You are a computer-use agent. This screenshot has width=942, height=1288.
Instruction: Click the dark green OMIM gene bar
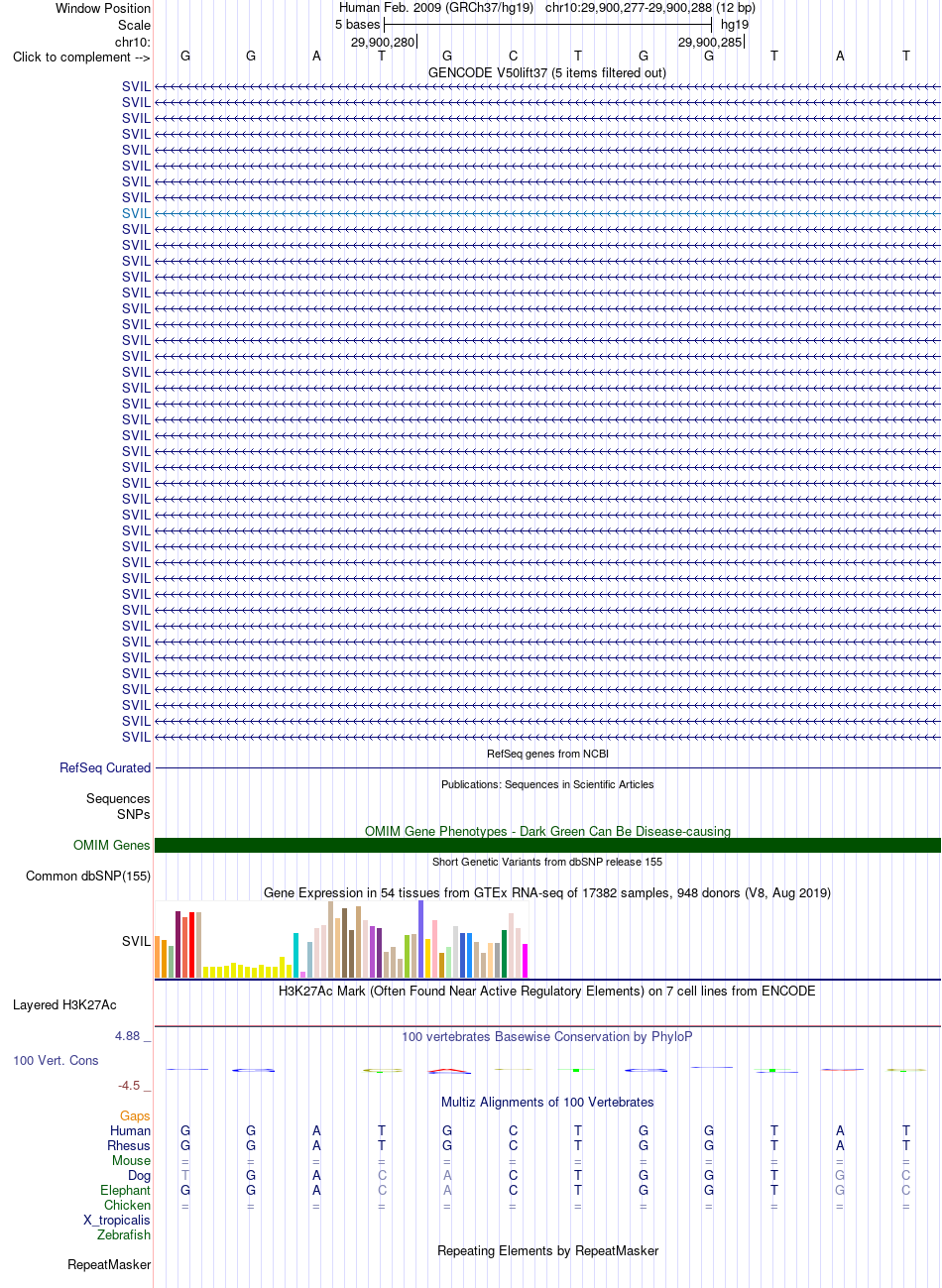tap(547, 845)
